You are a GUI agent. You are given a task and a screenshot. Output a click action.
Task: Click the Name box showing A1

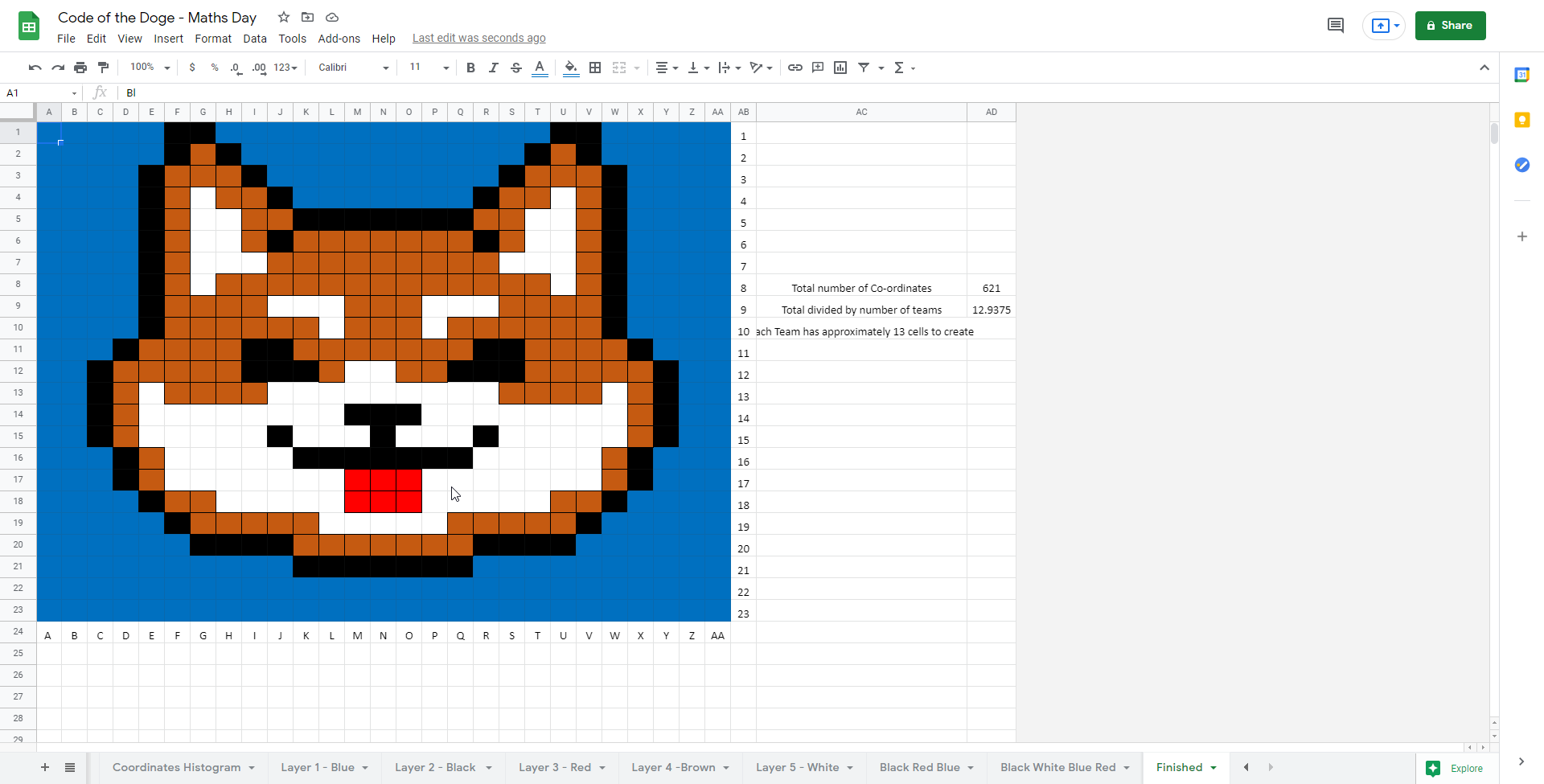(40, 92)
